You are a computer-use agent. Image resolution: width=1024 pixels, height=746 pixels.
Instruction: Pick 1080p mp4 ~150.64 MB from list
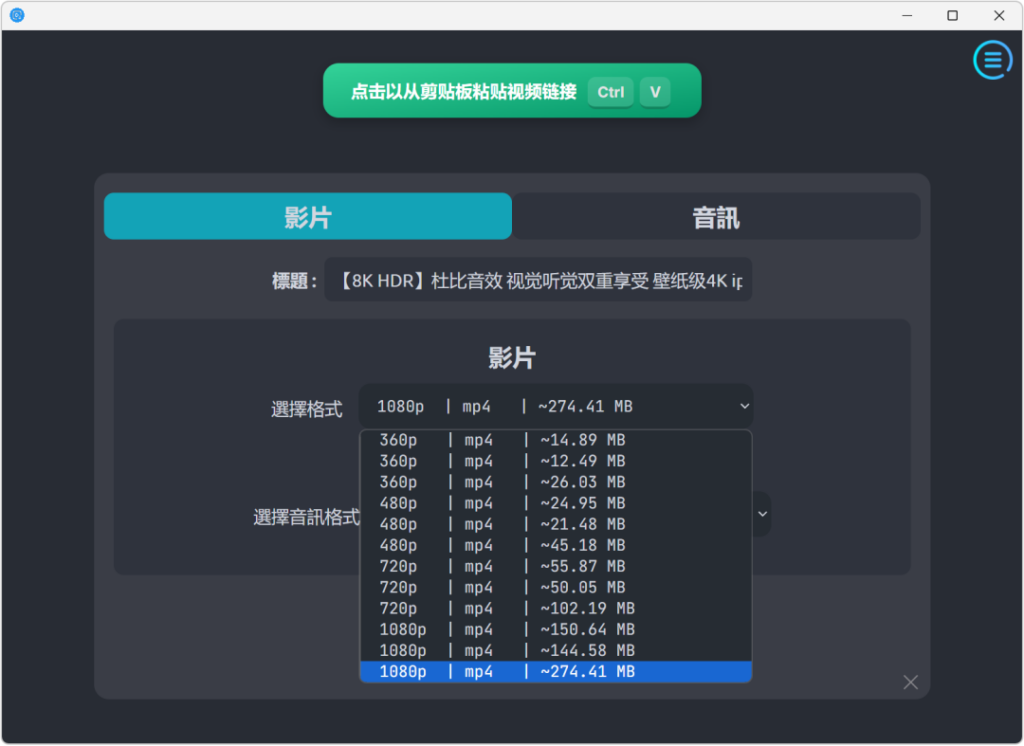(x=555, y=629)
